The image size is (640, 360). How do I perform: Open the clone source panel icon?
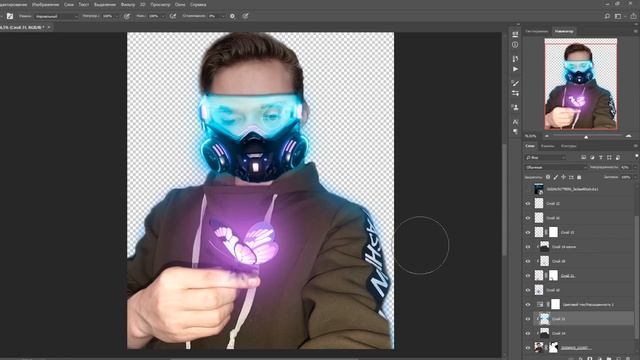point(515,107)
